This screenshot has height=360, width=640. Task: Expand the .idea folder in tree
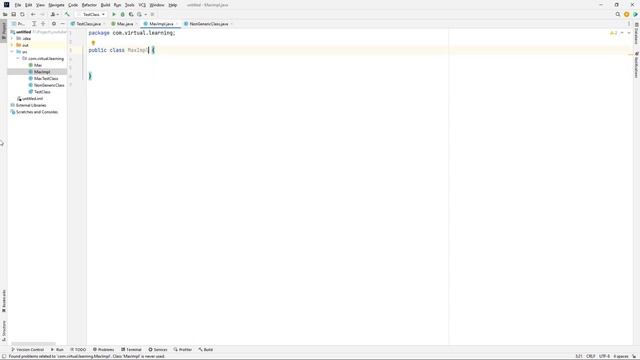coord(12,38)
